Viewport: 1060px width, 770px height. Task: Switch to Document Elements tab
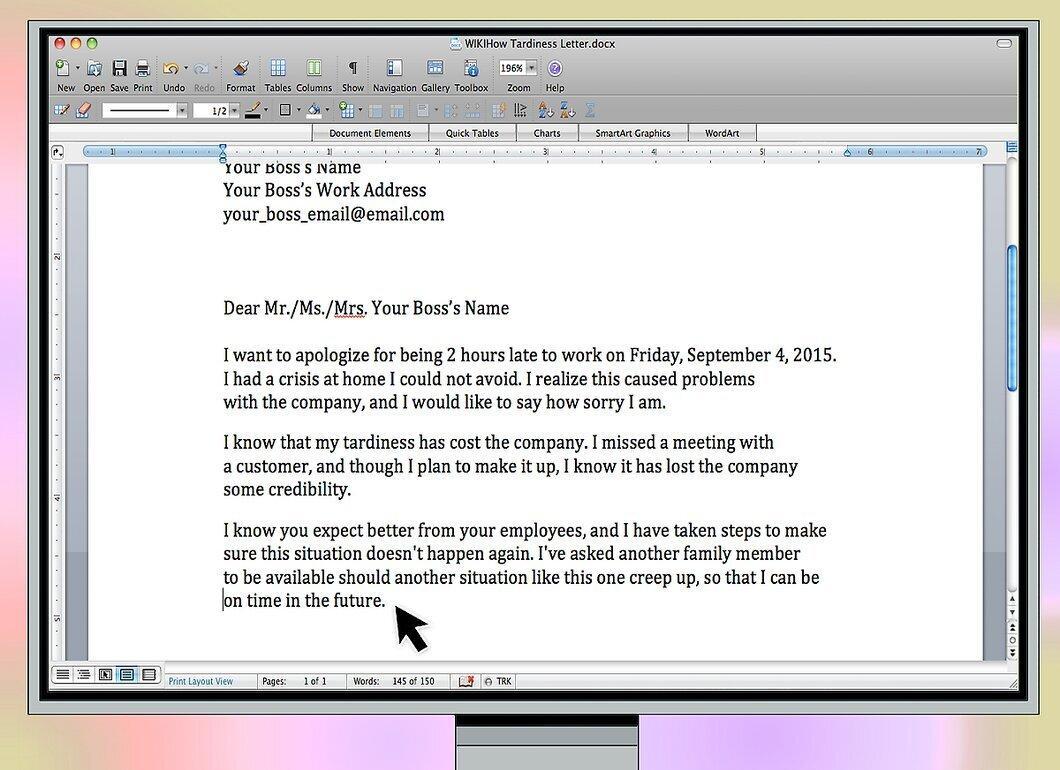tap(370, 133)
